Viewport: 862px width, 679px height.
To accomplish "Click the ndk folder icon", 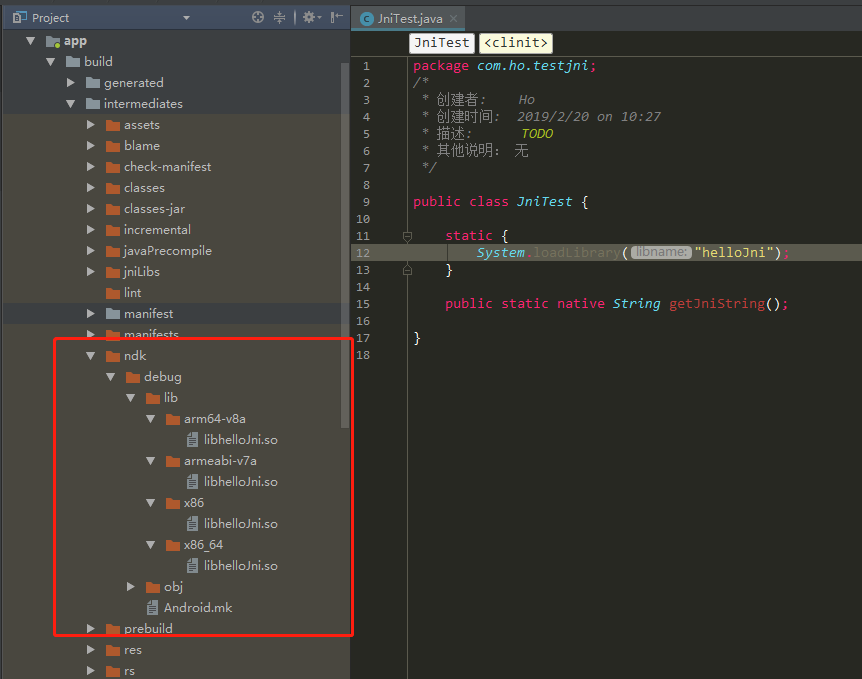I will click(113, 356).
